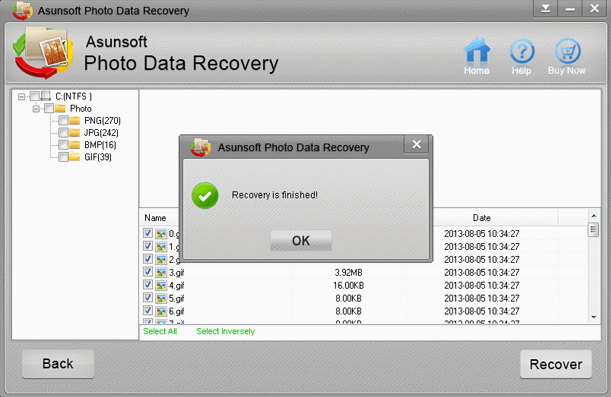The image size is (611, 397).
Task: Click the image file icon for 5.gif
Action: pos(161,298)
